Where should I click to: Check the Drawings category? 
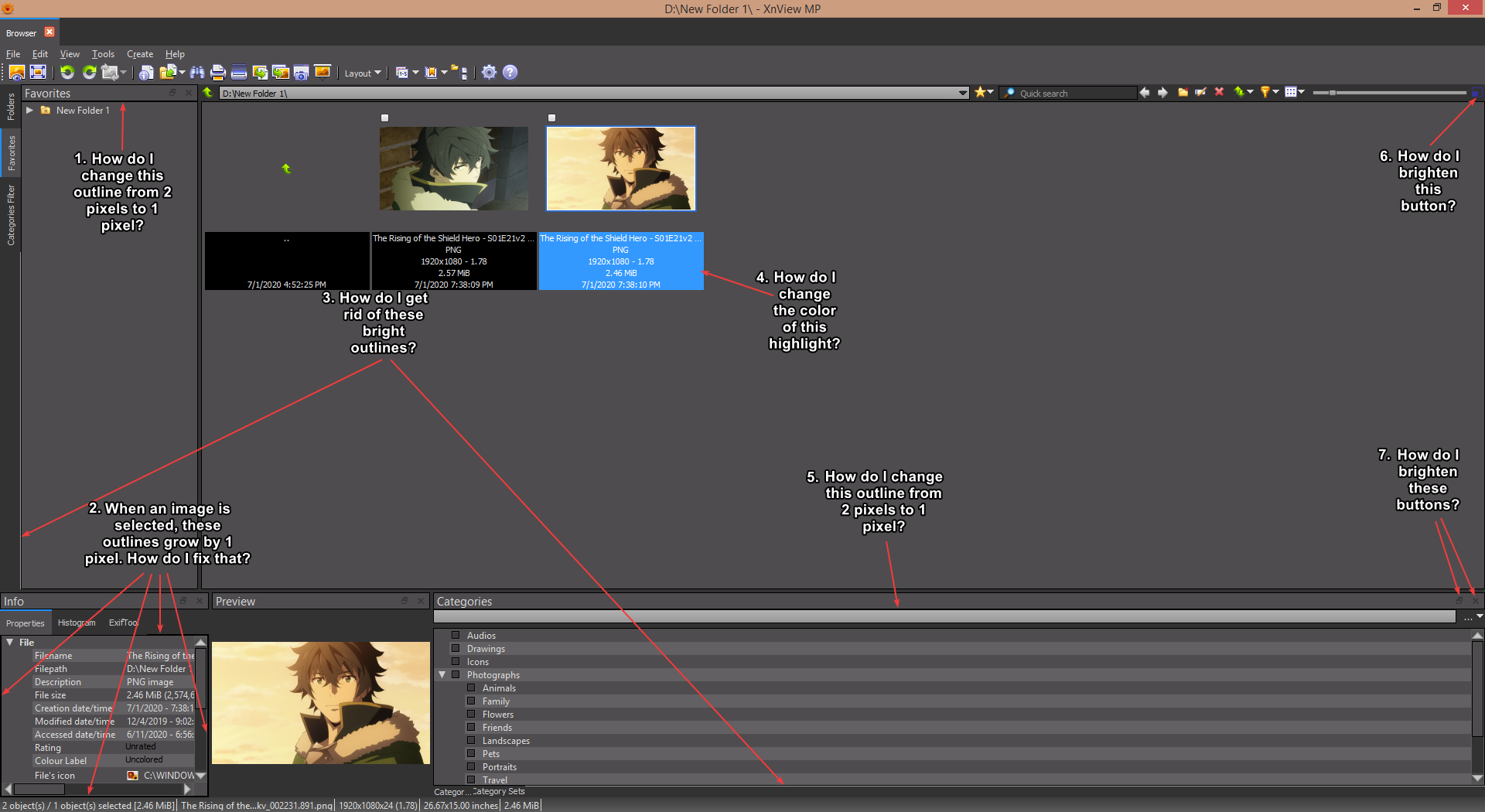456,649
